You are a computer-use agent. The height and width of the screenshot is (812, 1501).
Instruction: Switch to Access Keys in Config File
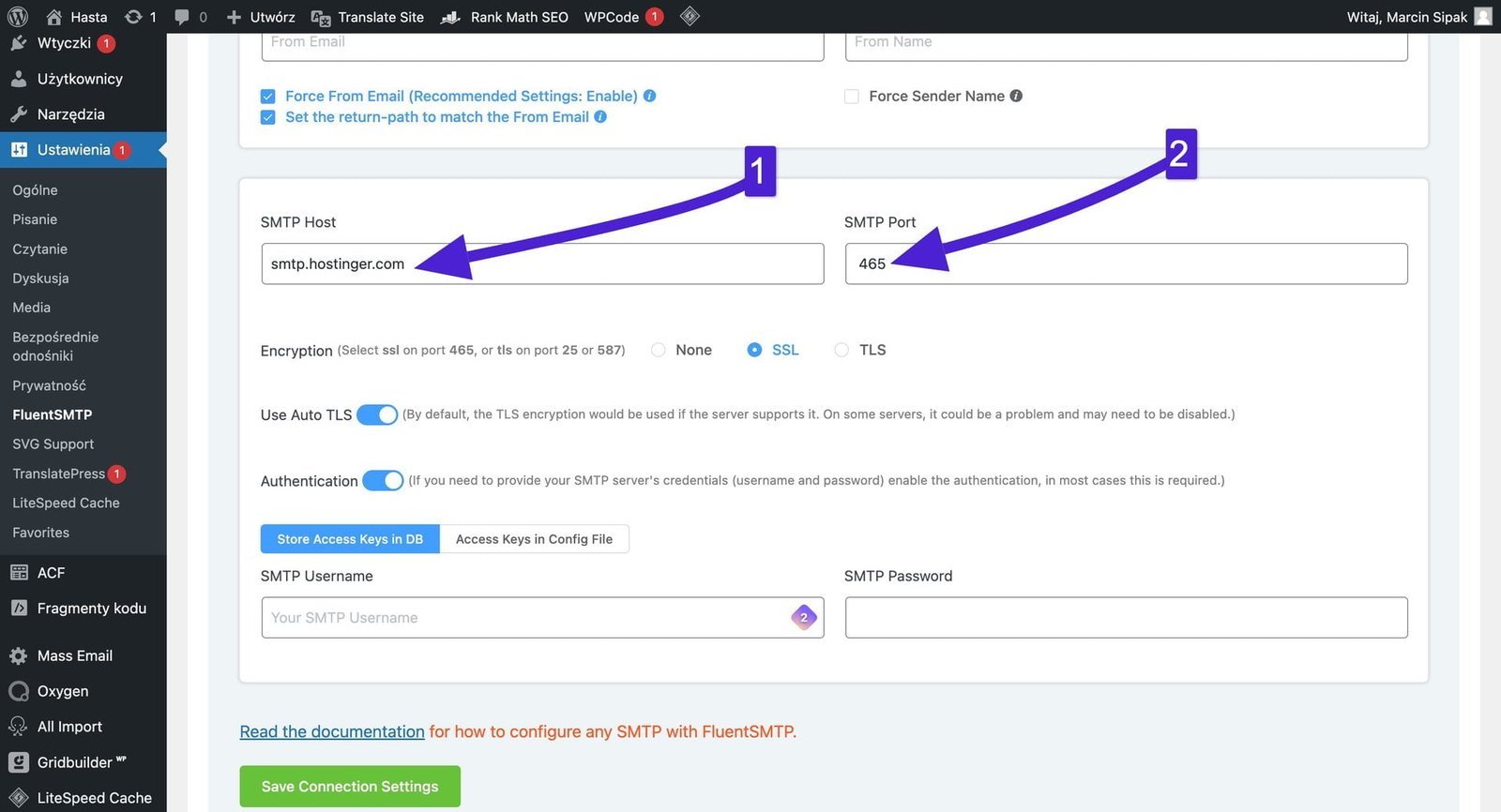(x=534, y=539)
